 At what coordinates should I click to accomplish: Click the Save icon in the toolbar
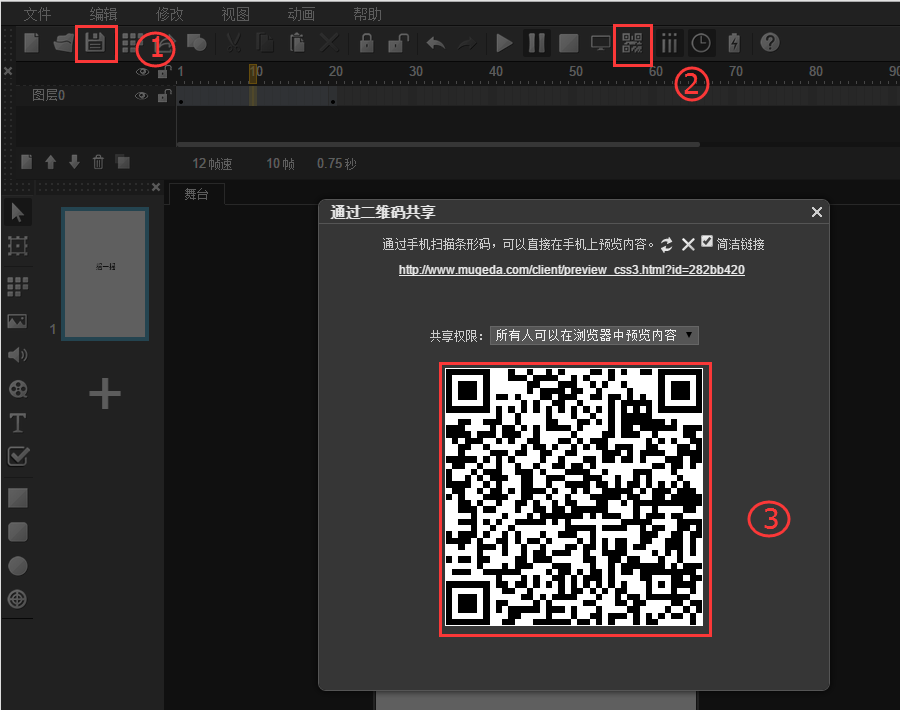coord(95,43)
